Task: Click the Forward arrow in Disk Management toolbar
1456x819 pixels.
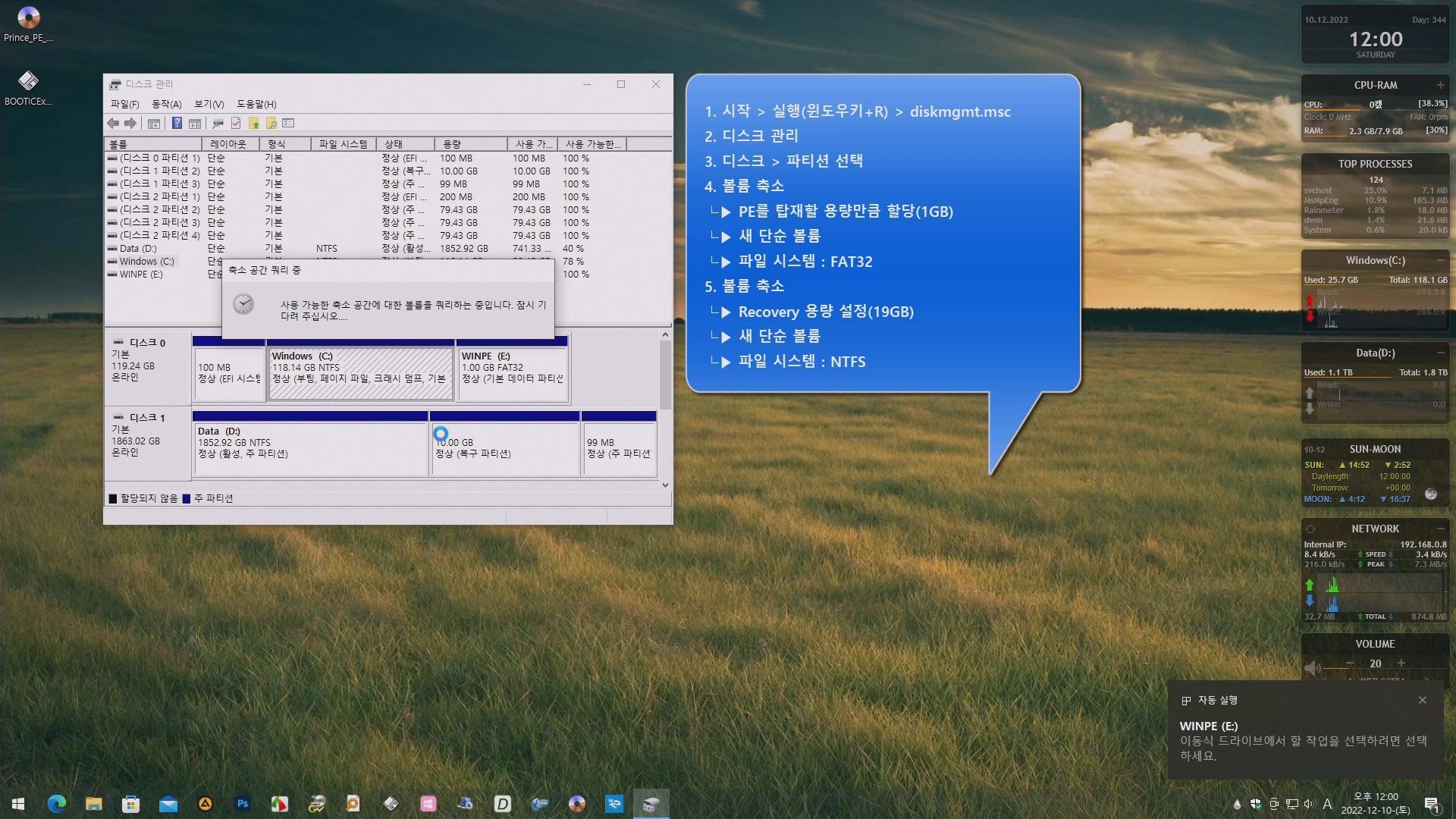Action: [x=130, y=123]
